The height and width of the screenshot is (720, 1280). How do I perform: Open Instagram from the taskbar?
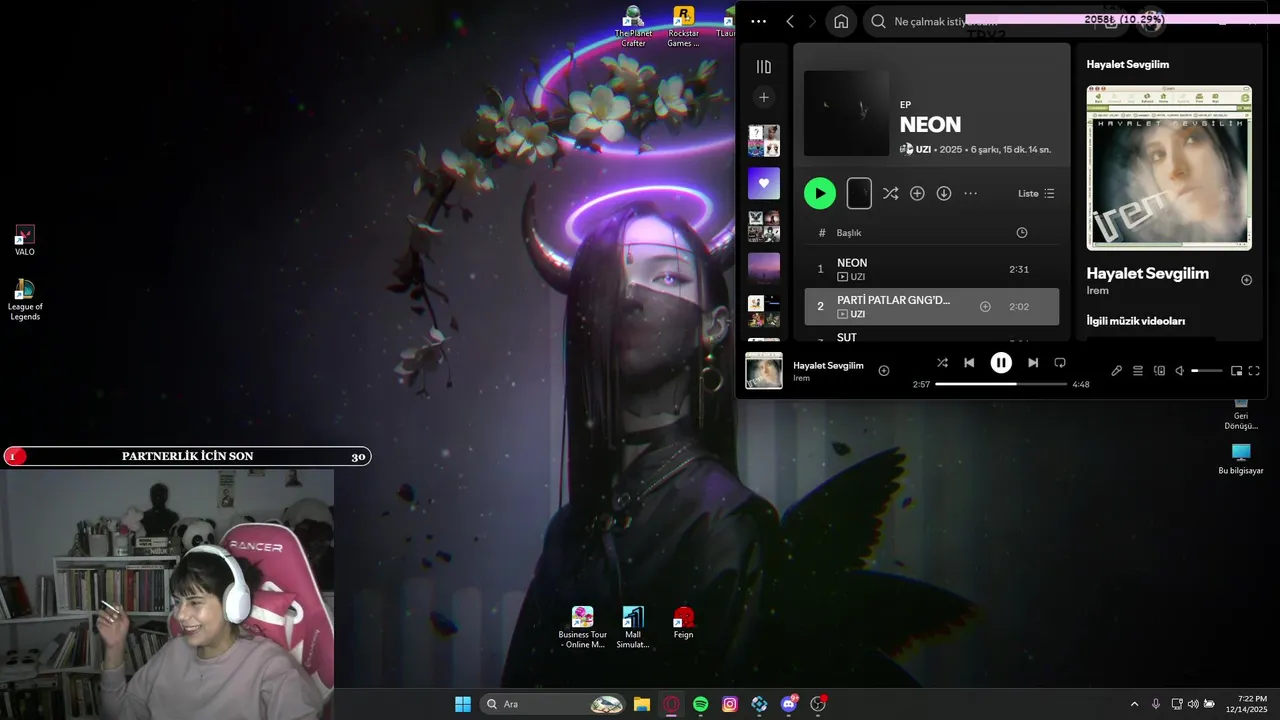point(730,704)
